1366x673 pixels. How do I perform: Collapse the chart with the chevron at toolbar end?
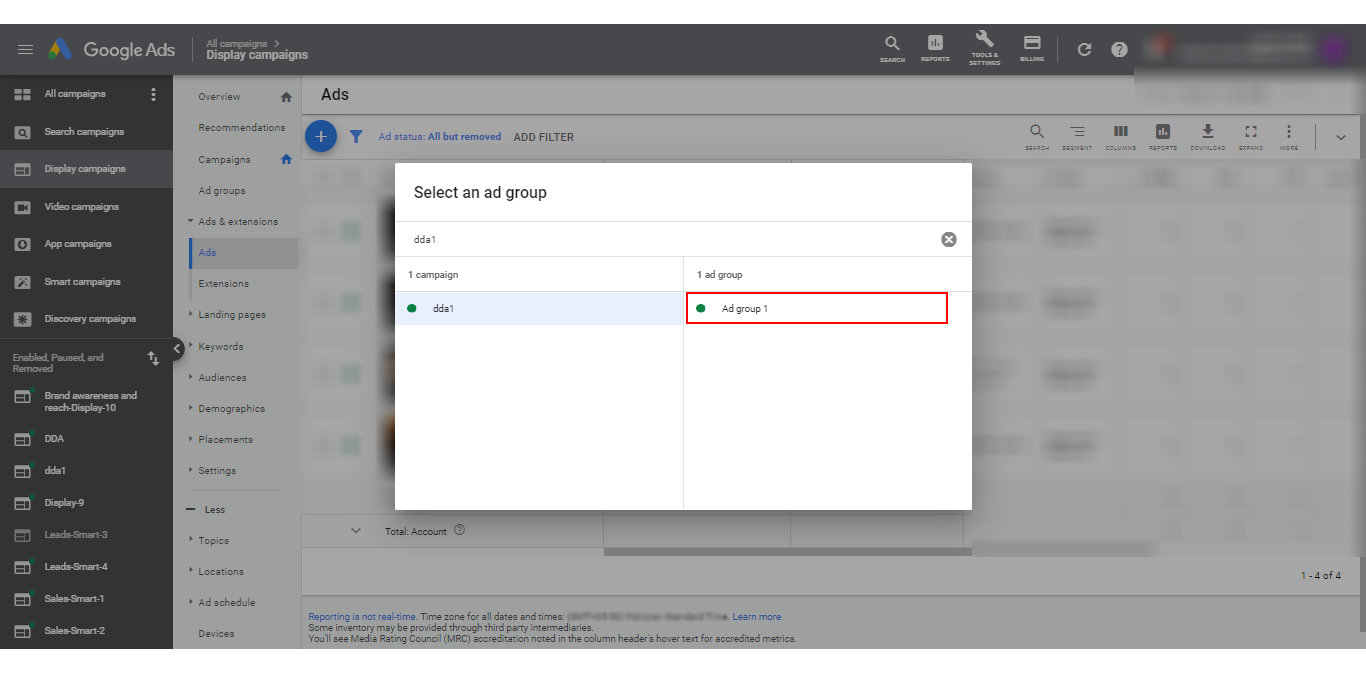click(x=1341, y=137)
